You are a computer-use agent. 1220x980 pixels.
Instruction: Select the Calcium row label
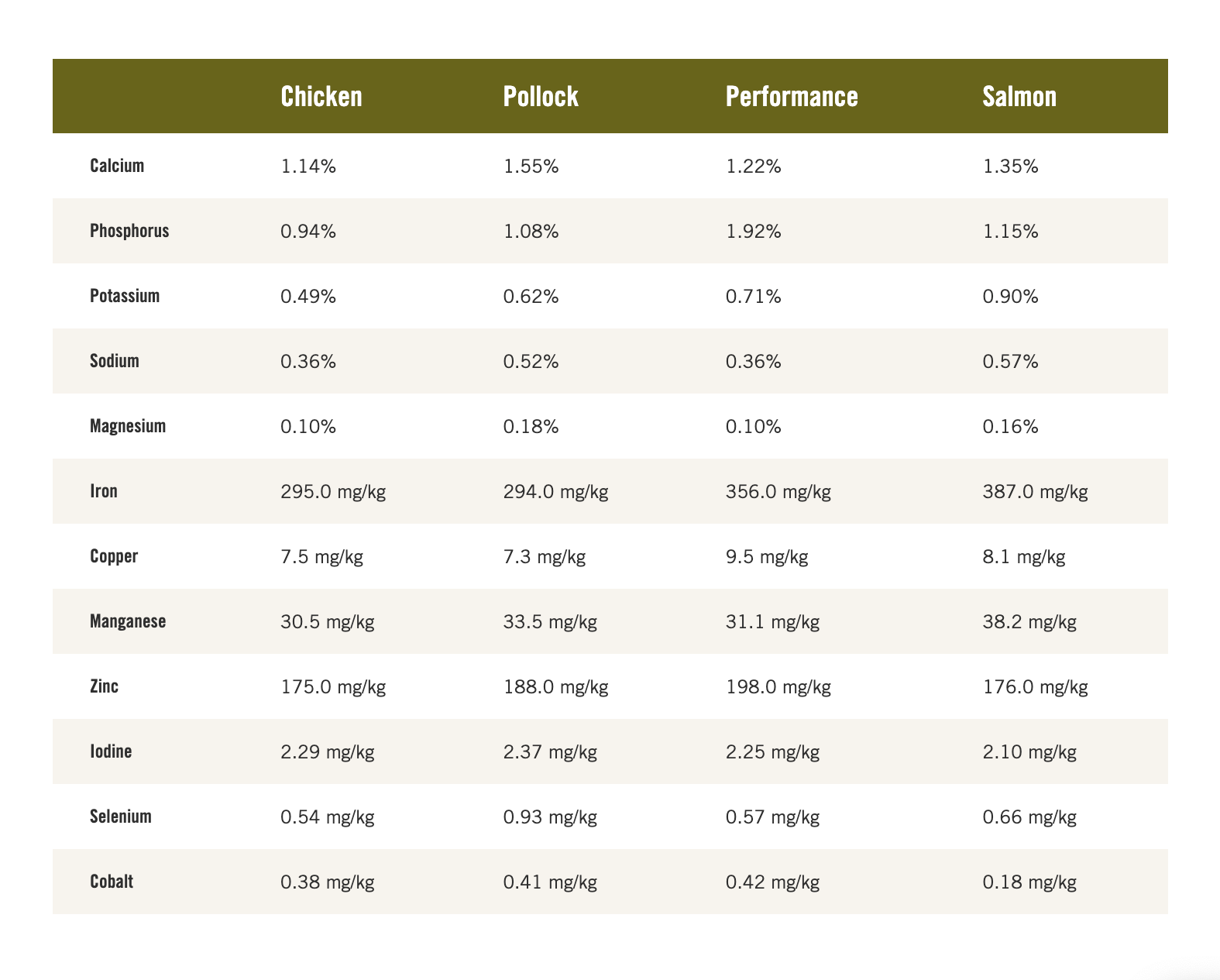(x=117, y=166)
